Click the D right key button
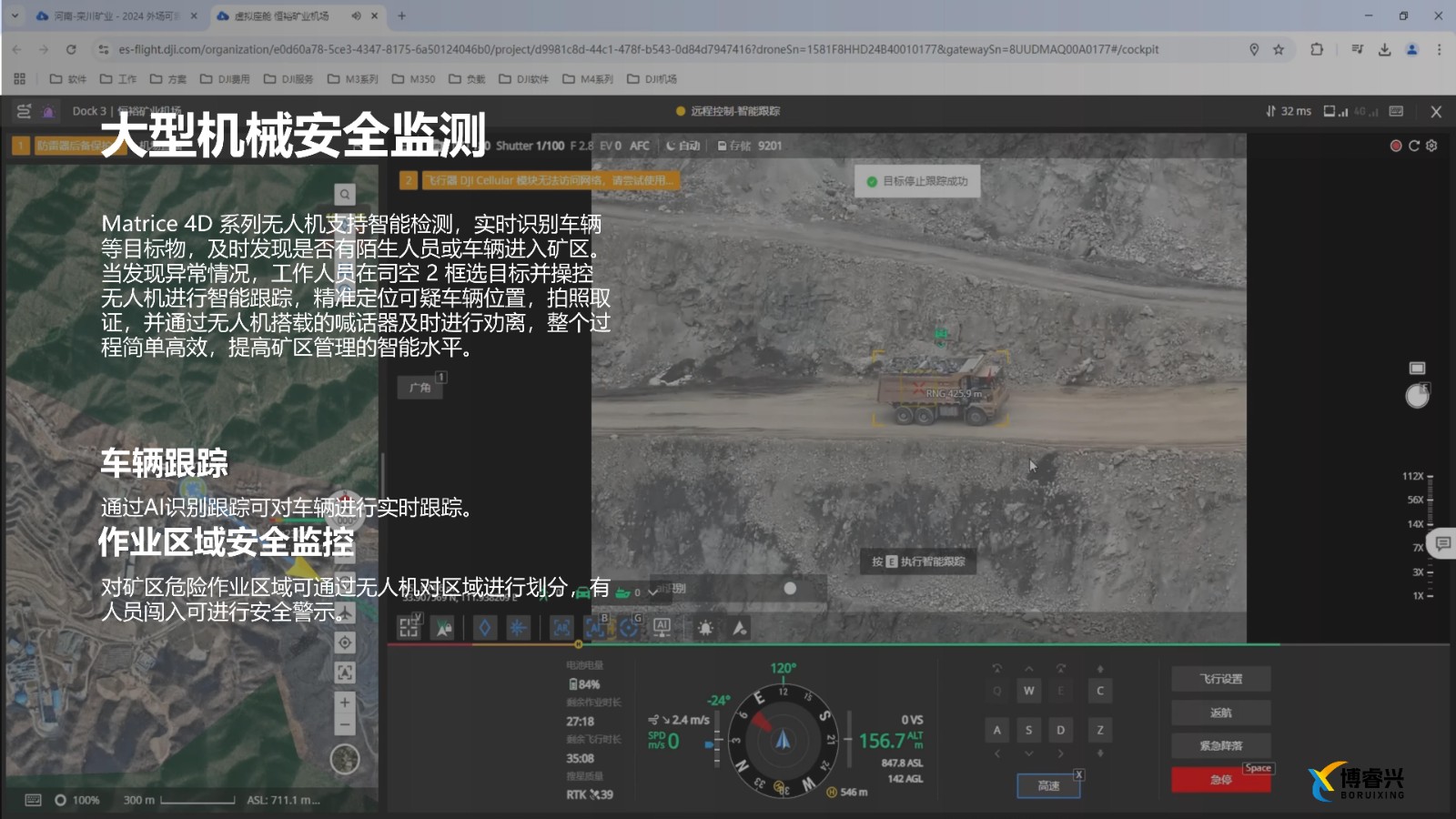This screenshot has height=819, width=1456. tap(1060, 730)
